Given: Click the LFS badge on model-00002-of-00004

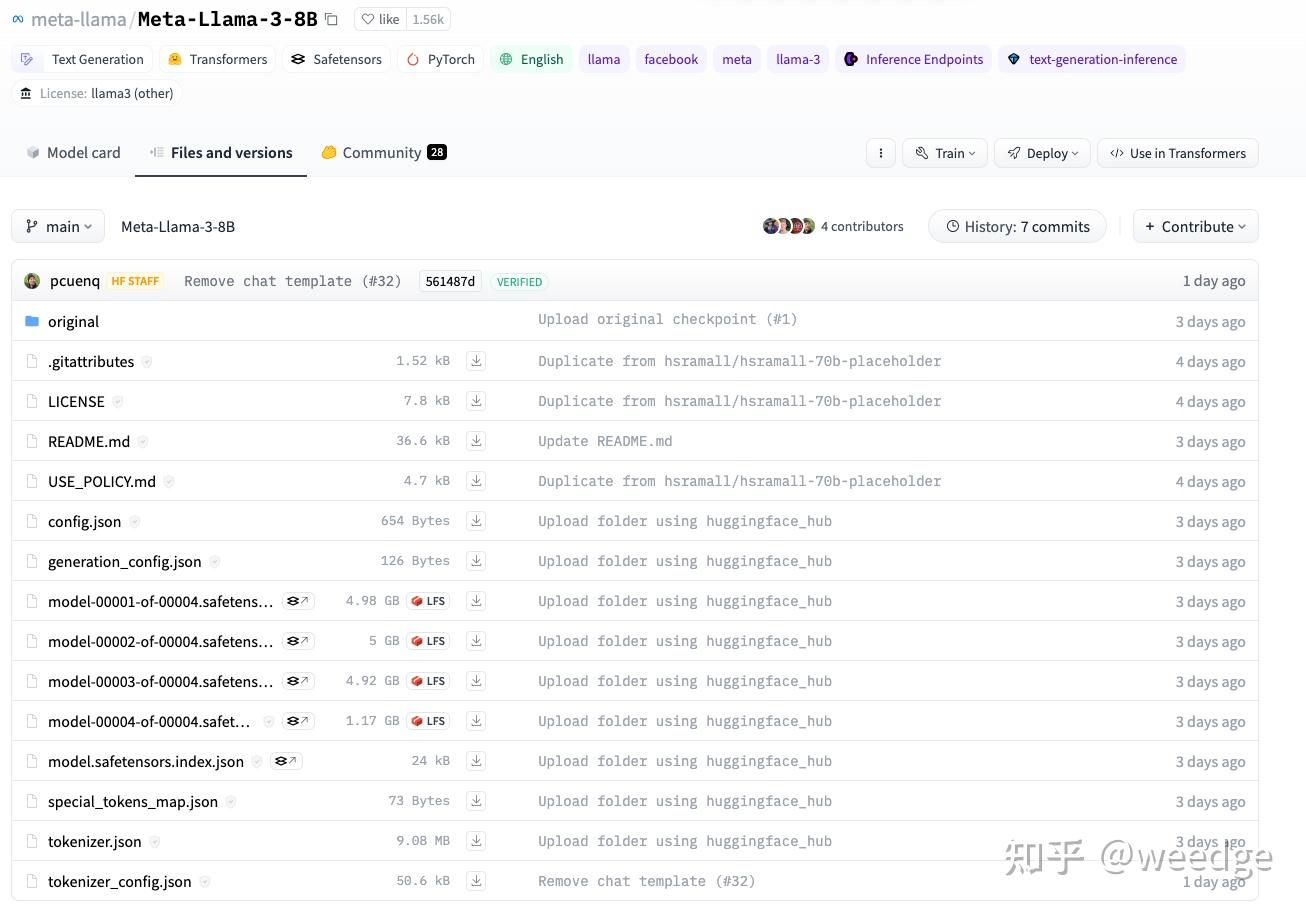Looking at the screenshot, I should pos(428,640).
